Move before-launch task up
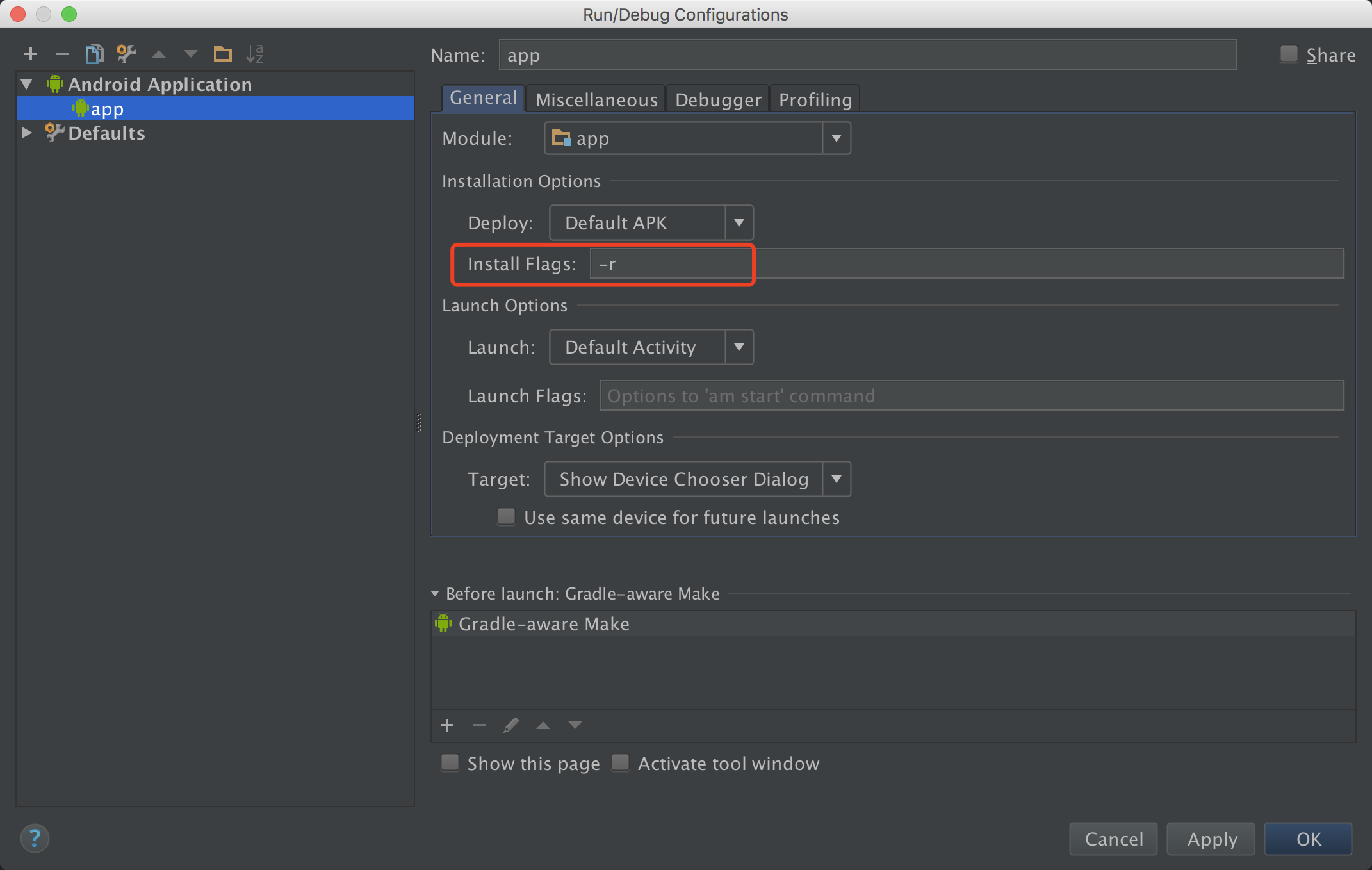 point(543,725)
